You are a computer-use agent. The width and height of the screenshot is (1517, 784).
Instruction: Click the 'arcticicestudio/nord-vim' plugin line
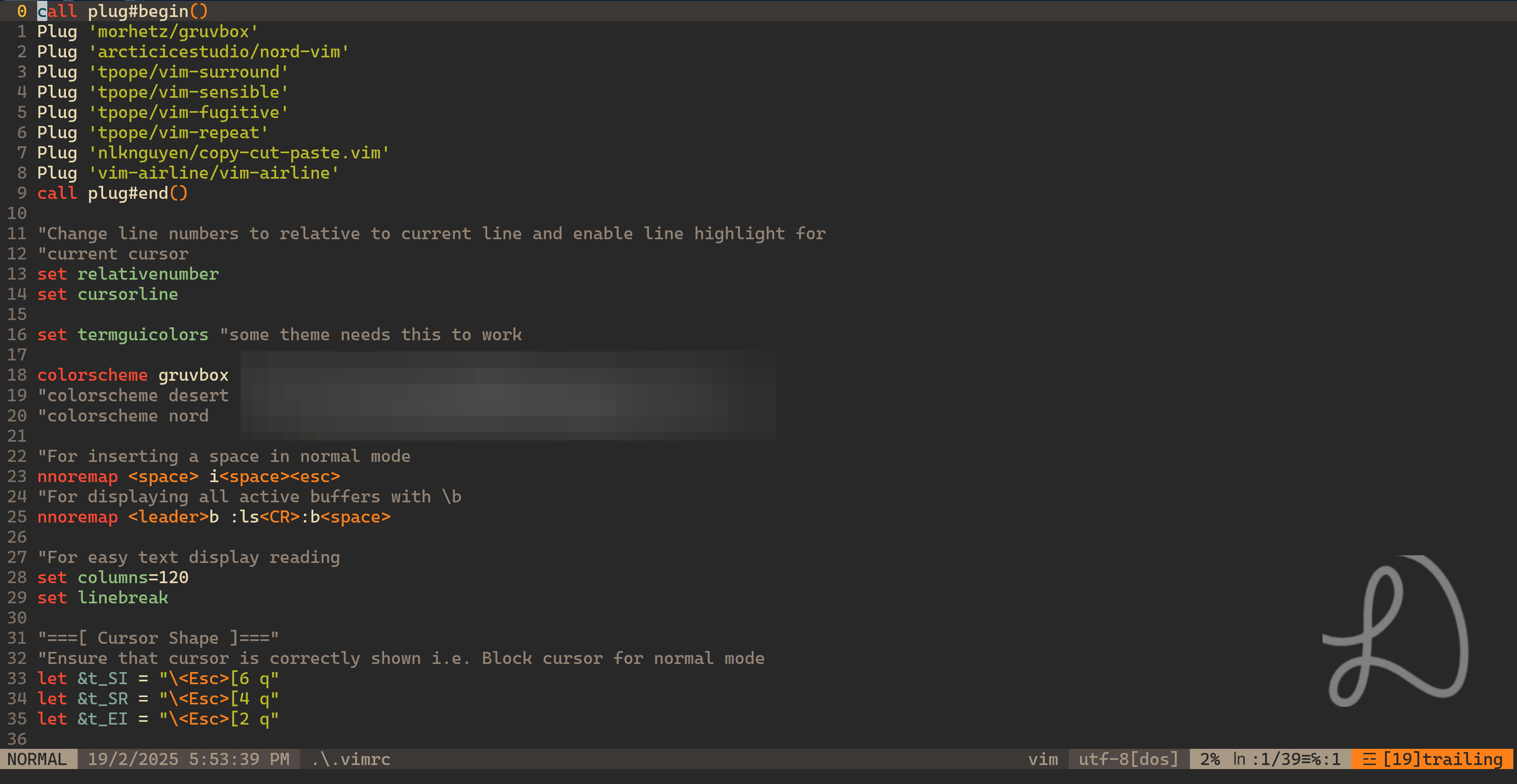click(x=193, y=52)
